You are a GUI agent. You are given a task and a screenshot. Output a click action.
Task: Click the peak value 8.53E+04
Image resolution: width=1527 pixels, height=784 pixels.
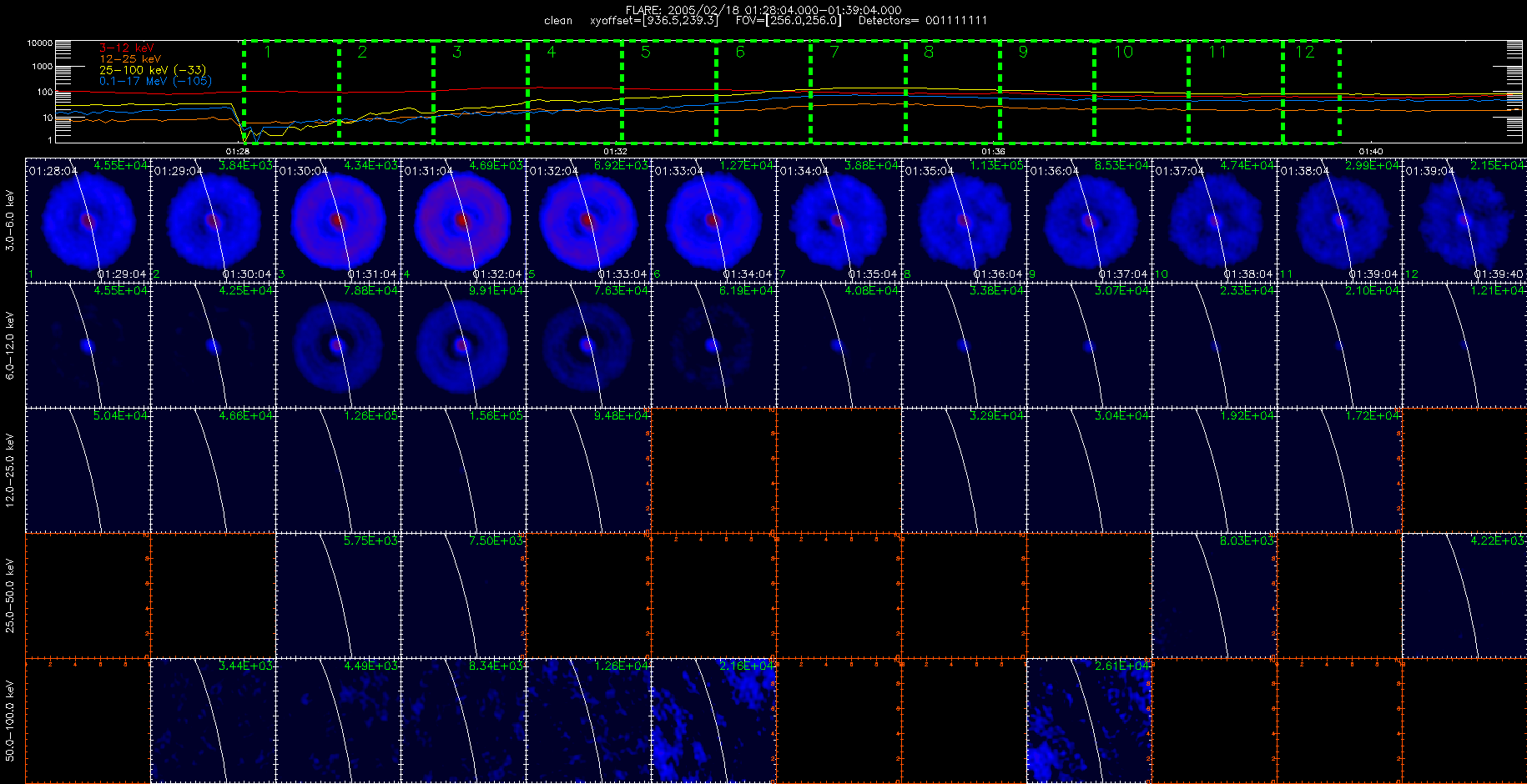(x=1122, y=166)
